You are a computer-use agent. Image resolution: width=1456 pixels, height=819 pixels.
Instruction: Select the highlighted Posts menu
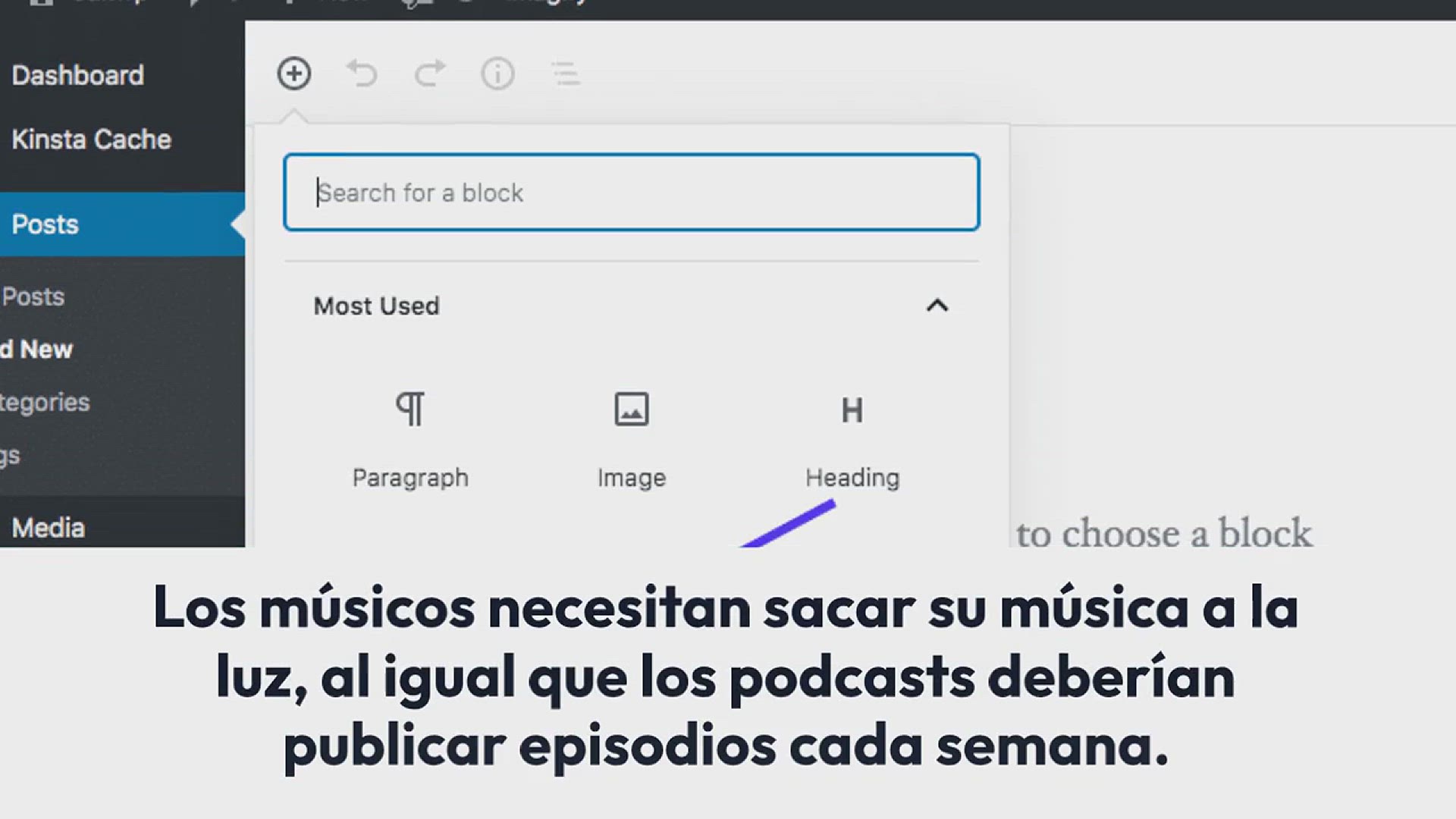(45, 224)
